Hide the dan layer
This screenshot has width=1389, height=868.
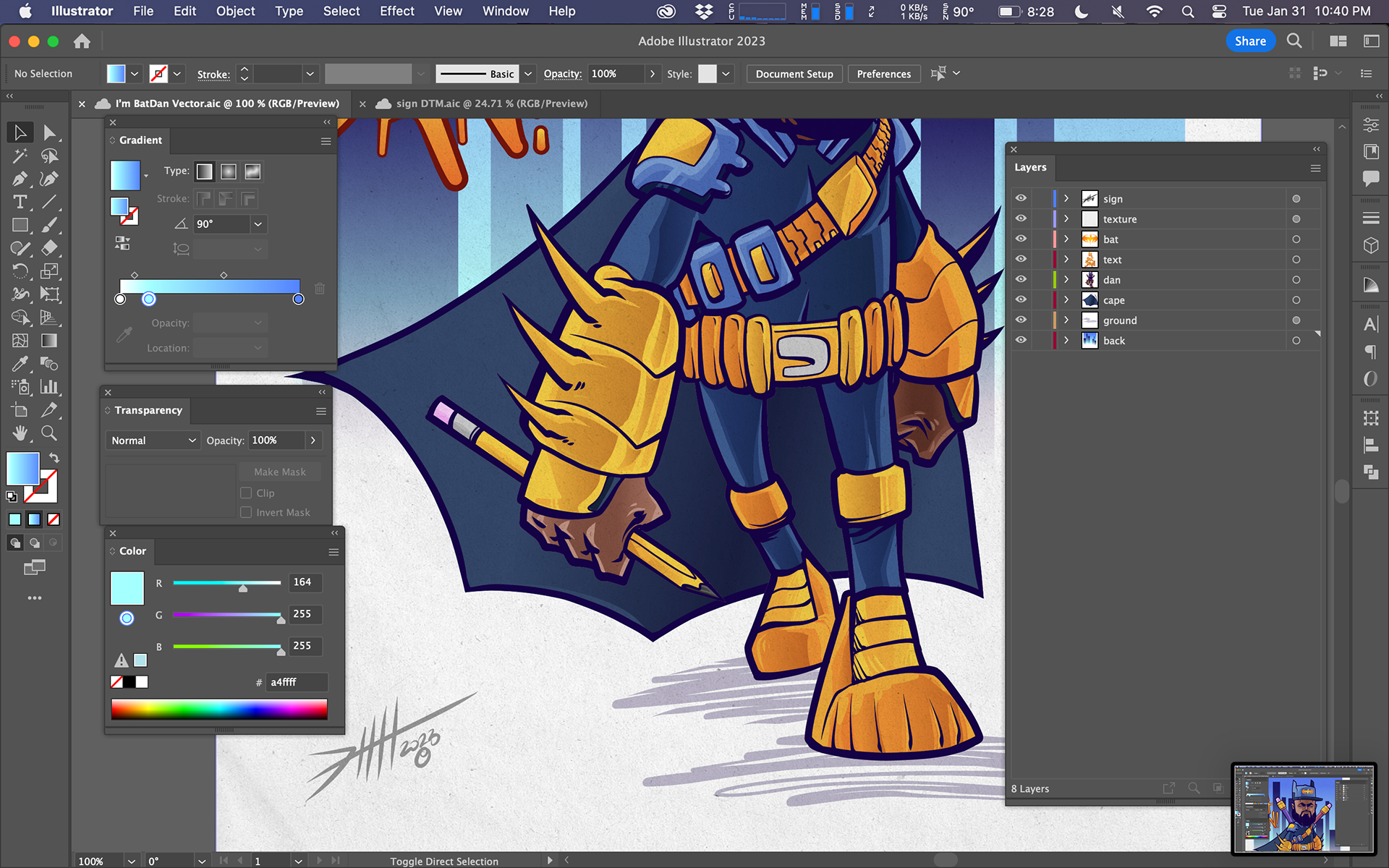coord(1021,279)
